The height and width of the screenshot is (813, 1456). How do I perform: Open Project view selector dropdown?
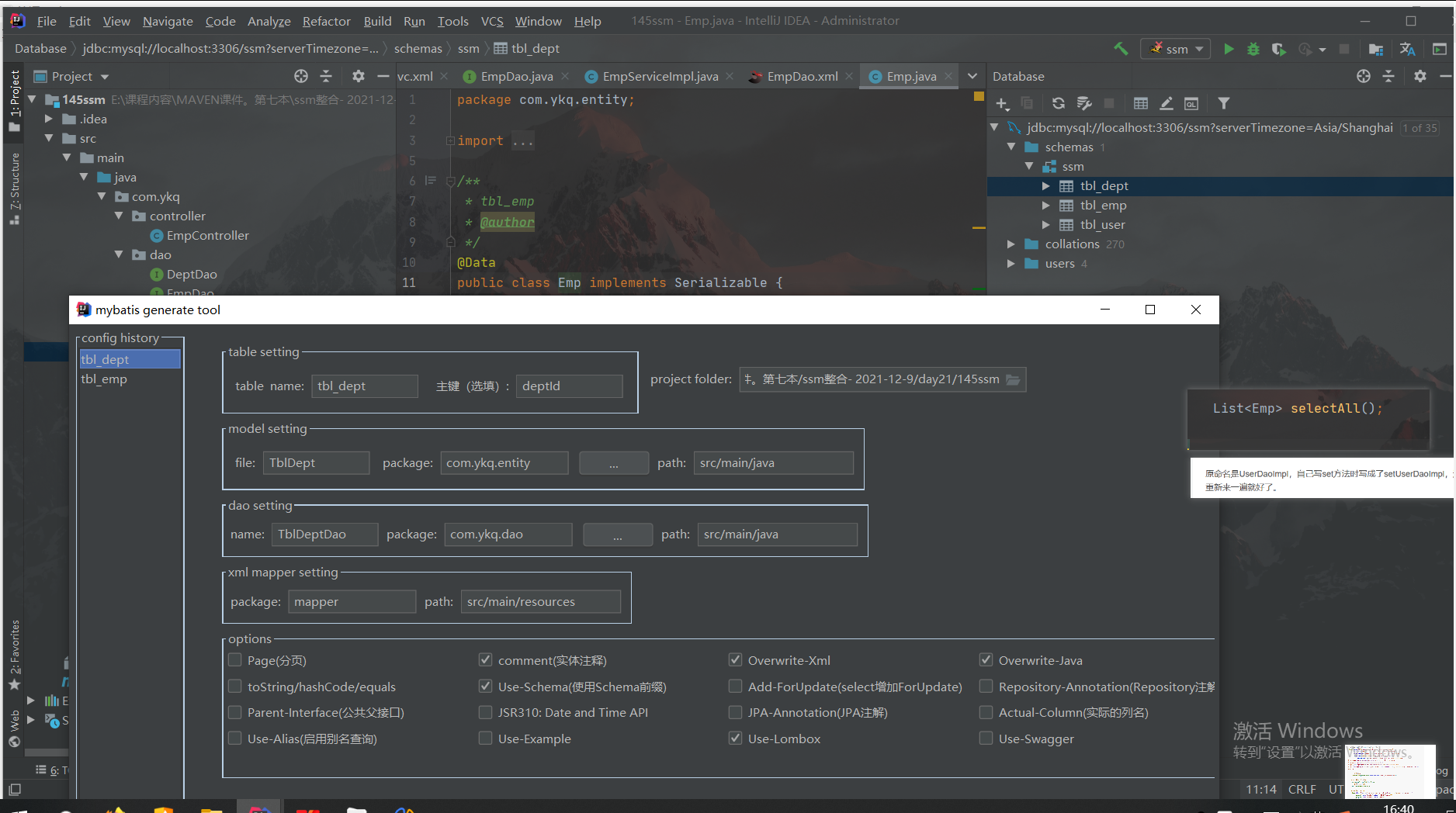[x=105, y=77]
